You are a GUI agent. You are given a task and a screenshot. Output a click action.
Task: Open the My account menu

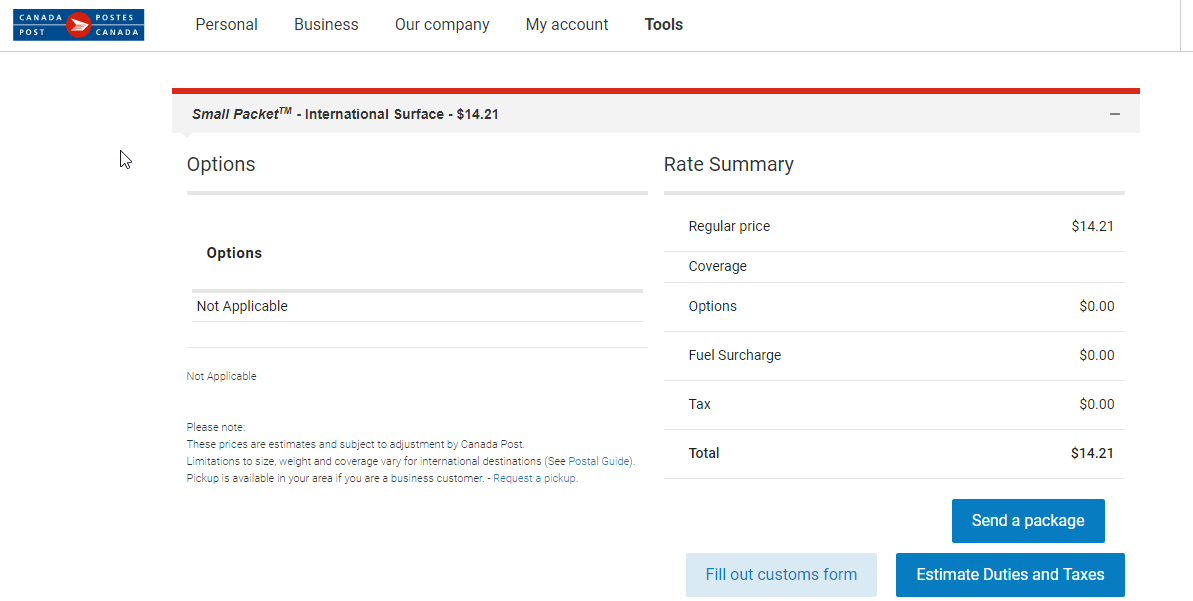567,24
